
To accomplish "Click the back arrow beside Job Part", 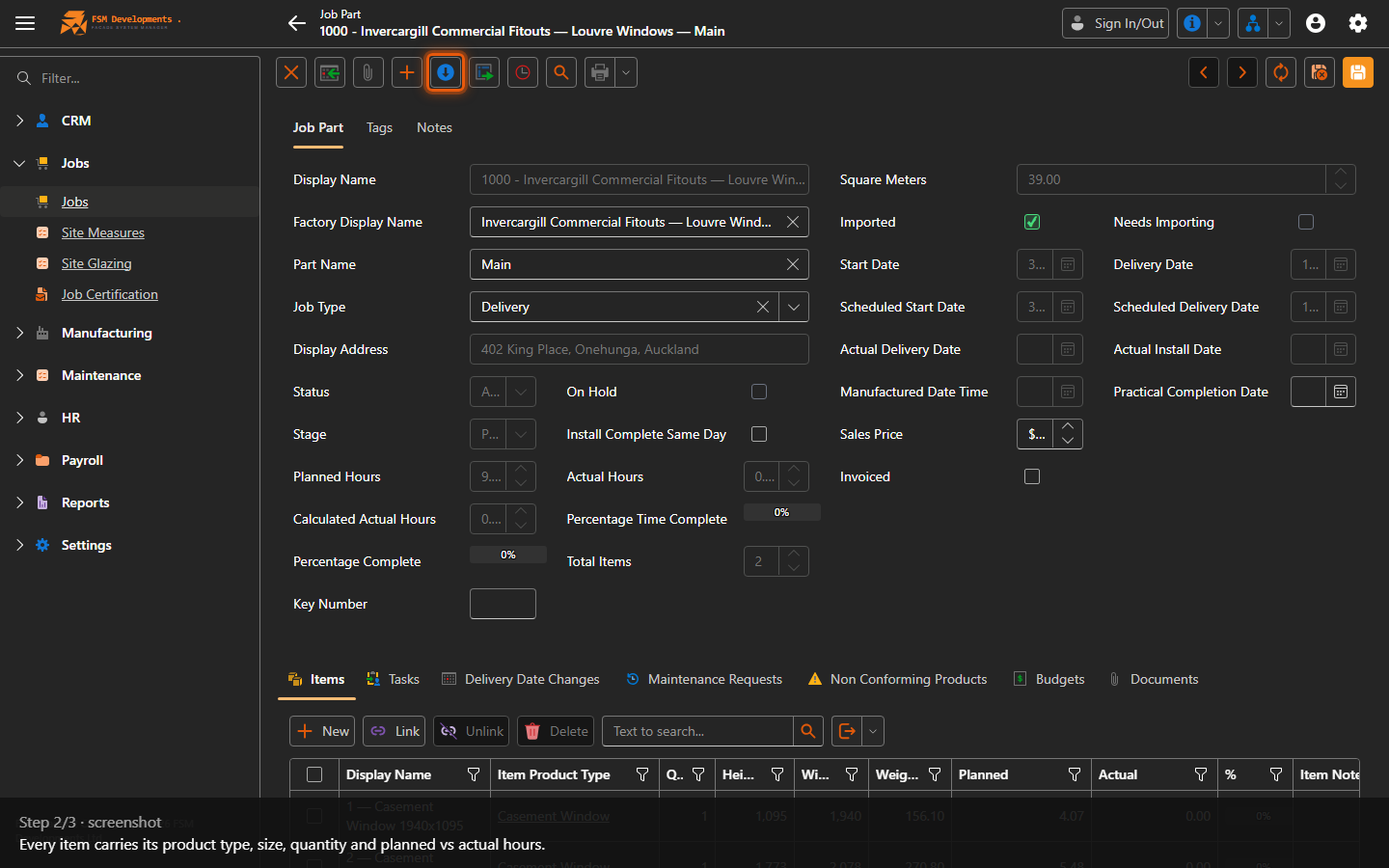I will tap(297, 23).
